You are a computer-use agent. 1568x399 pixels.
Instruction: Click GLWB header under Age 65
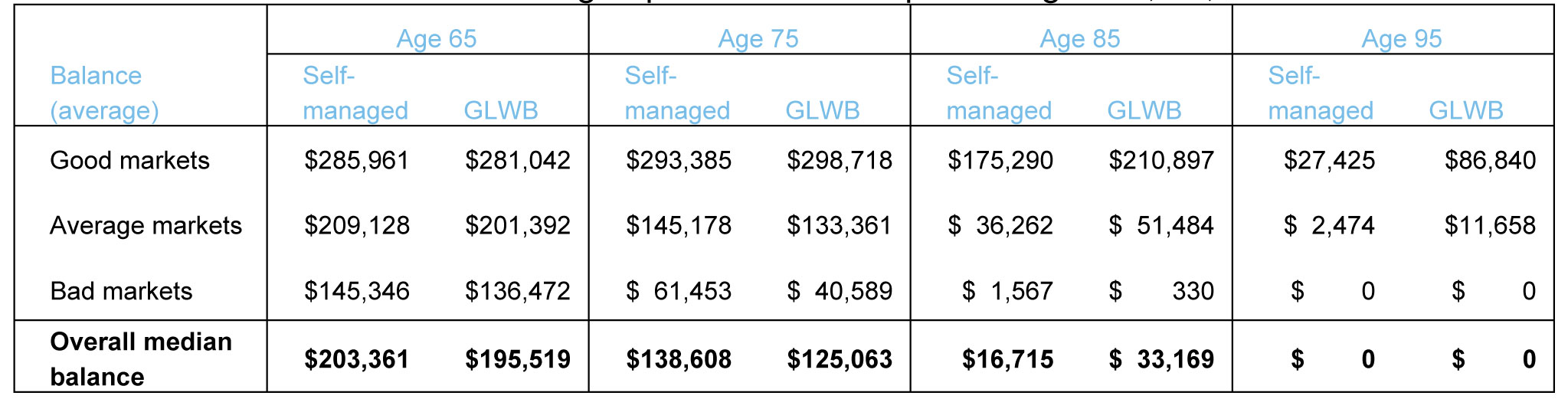click(501, 110)
